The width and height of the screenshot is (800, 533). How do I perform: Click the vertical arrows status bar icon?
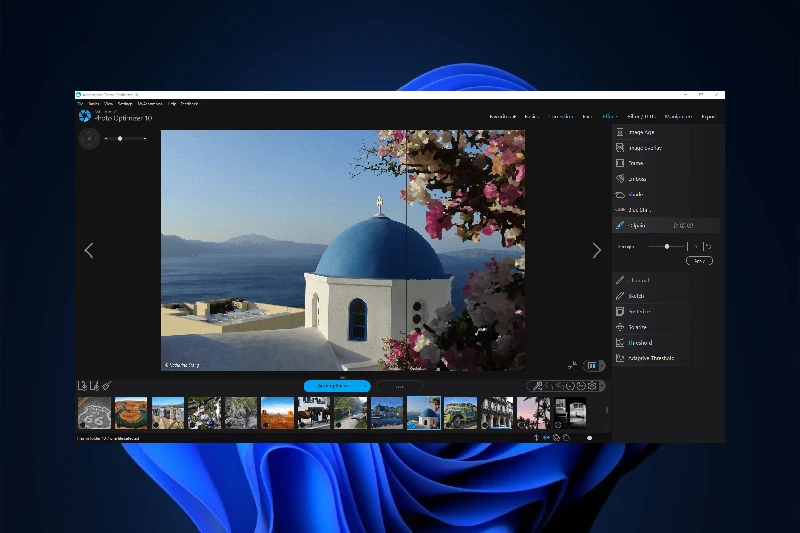[536, 438]
